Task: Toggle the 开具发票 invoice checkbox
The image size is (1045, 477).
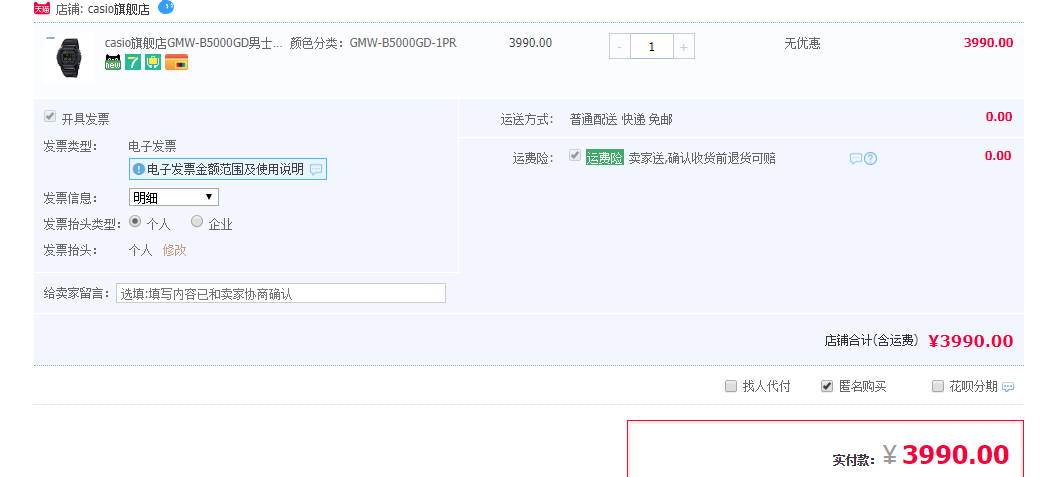Action: point(50,117)
